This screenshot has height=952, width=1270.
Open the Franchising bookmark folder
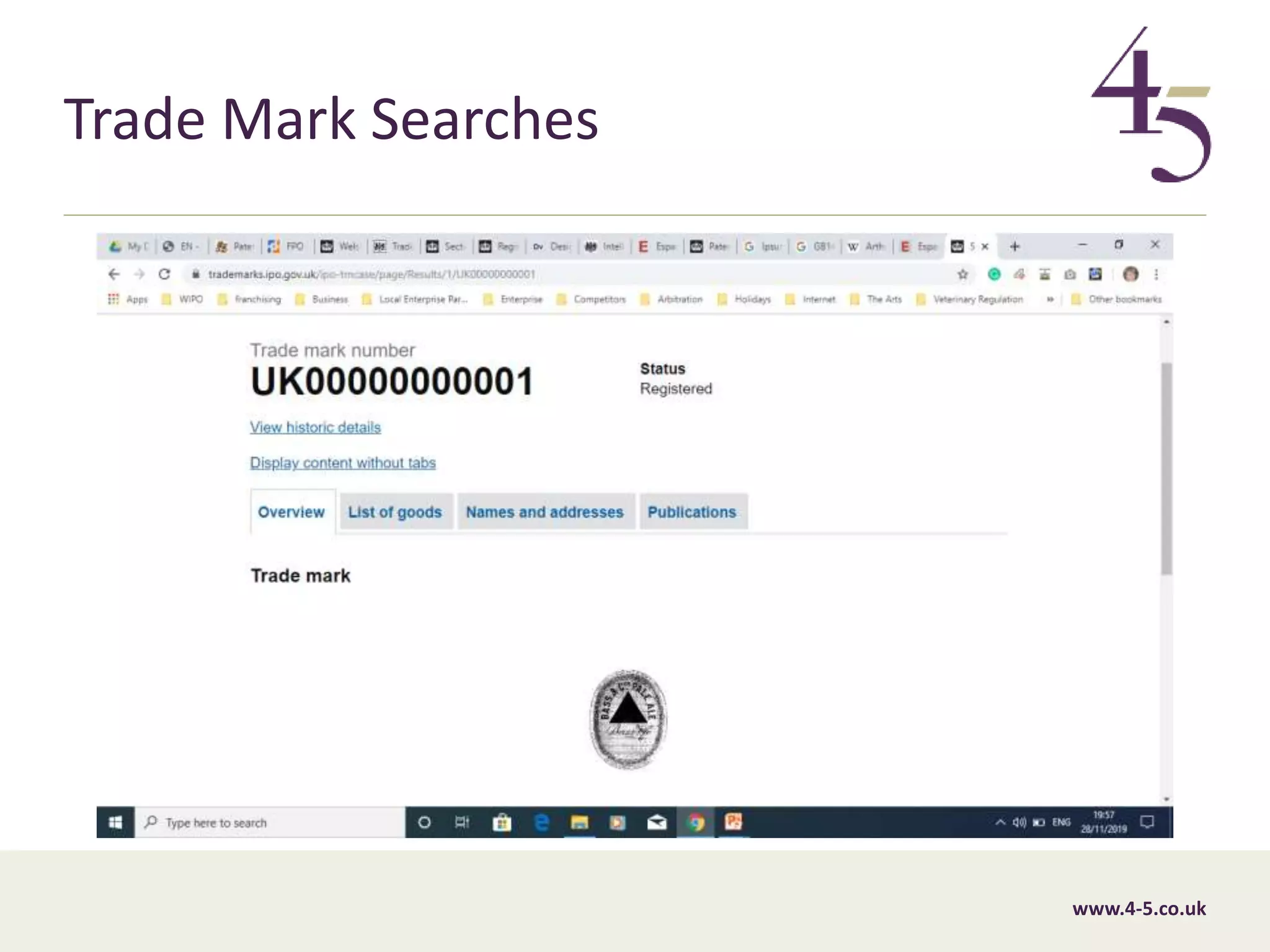(x=249, y=299)
